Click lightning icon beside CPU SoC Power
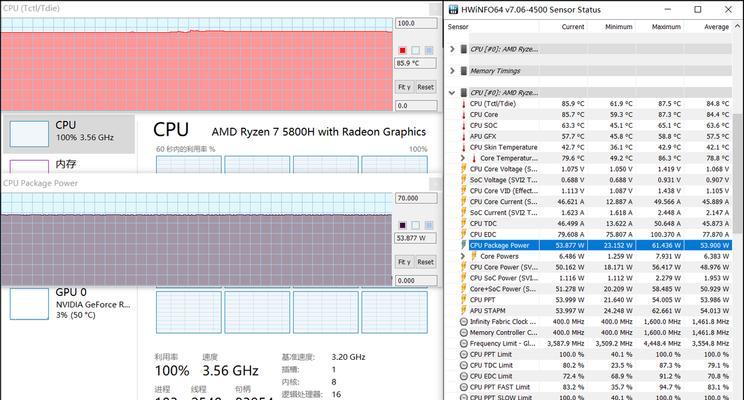744x400 pixels. pyautogui.click(x=464, y=278)
